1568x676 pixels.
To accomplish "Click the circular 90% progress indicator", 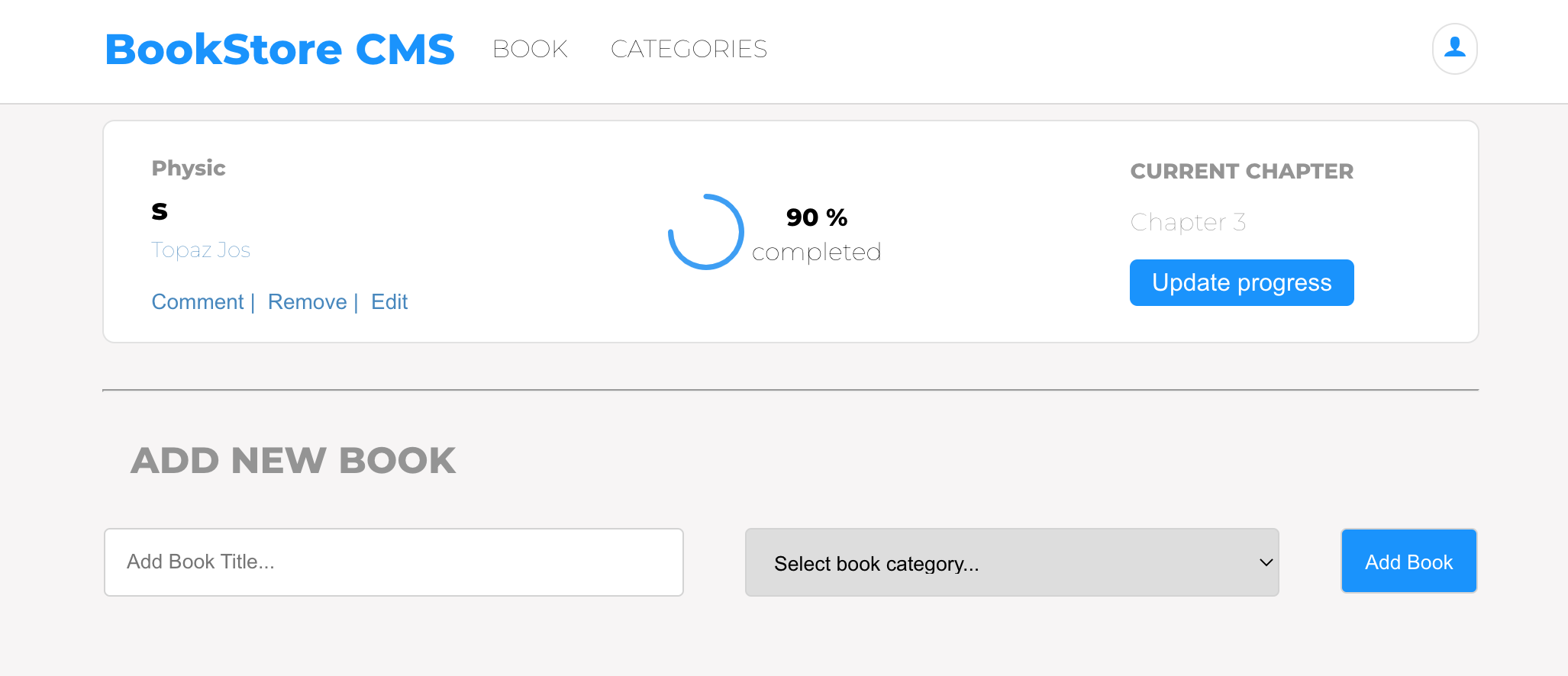I will point(705,232).
